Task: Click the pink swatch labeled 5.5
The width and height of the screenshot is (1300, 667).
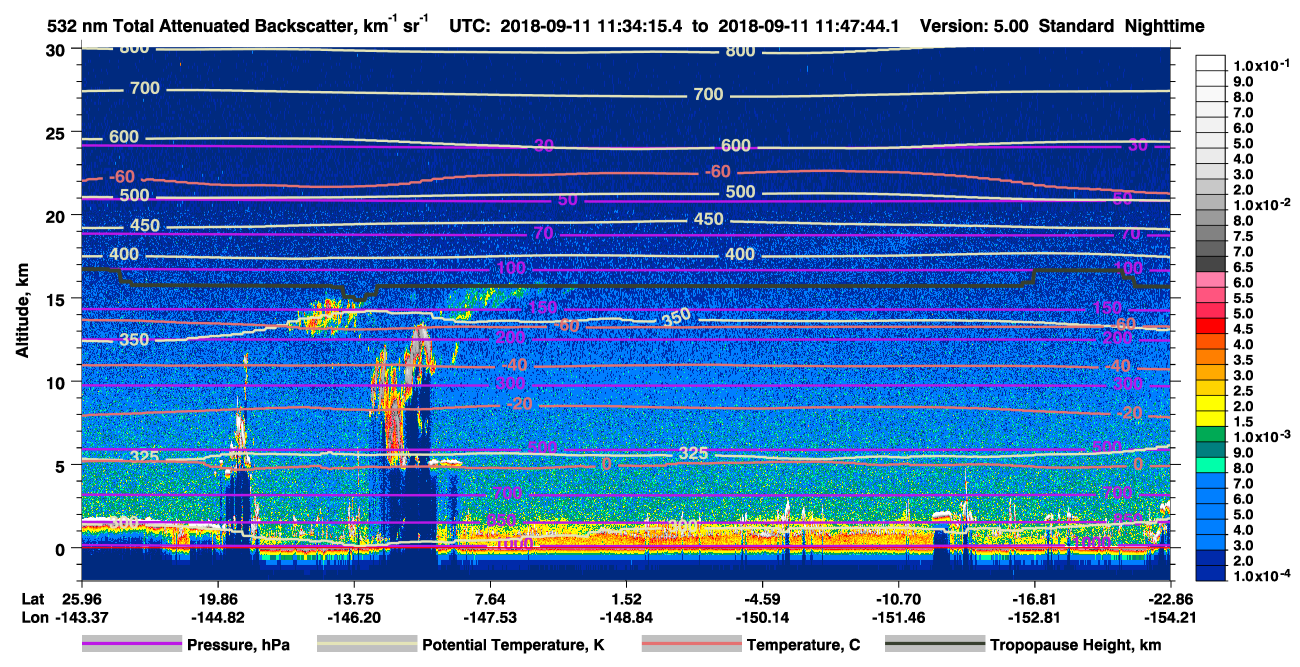Action: pyautogui.click(x=1210, y=297)
